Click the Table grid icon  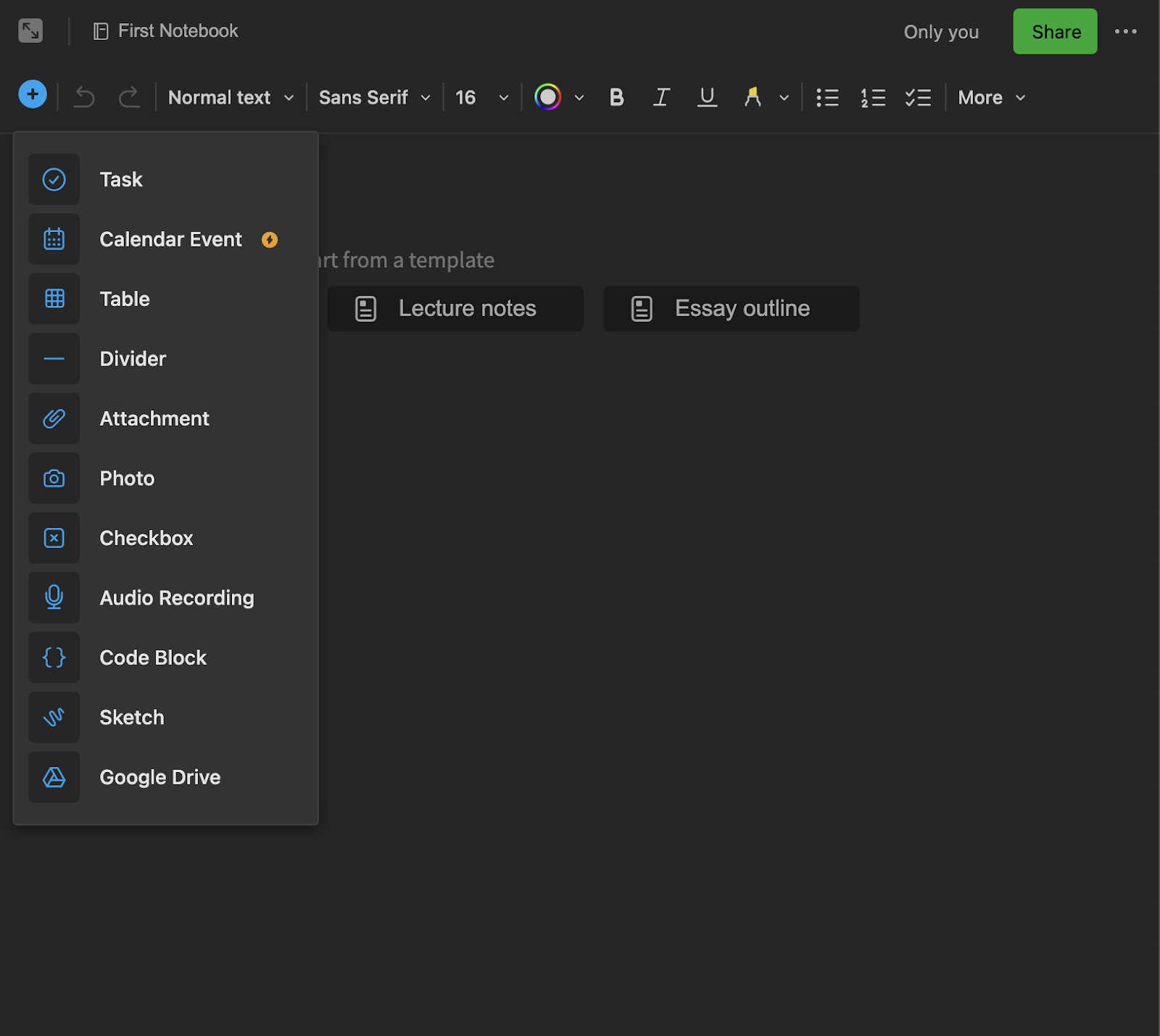coord(54,299)
